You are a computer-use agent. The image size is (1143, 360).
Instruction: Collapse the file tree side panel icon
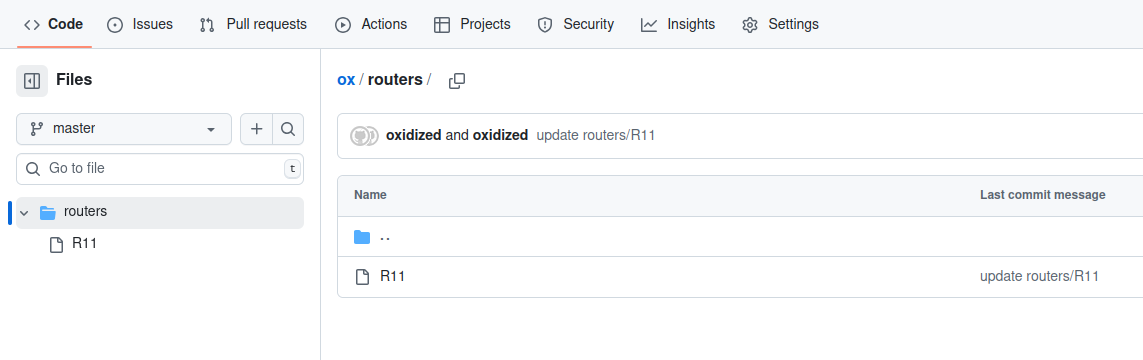click(32, 80)
